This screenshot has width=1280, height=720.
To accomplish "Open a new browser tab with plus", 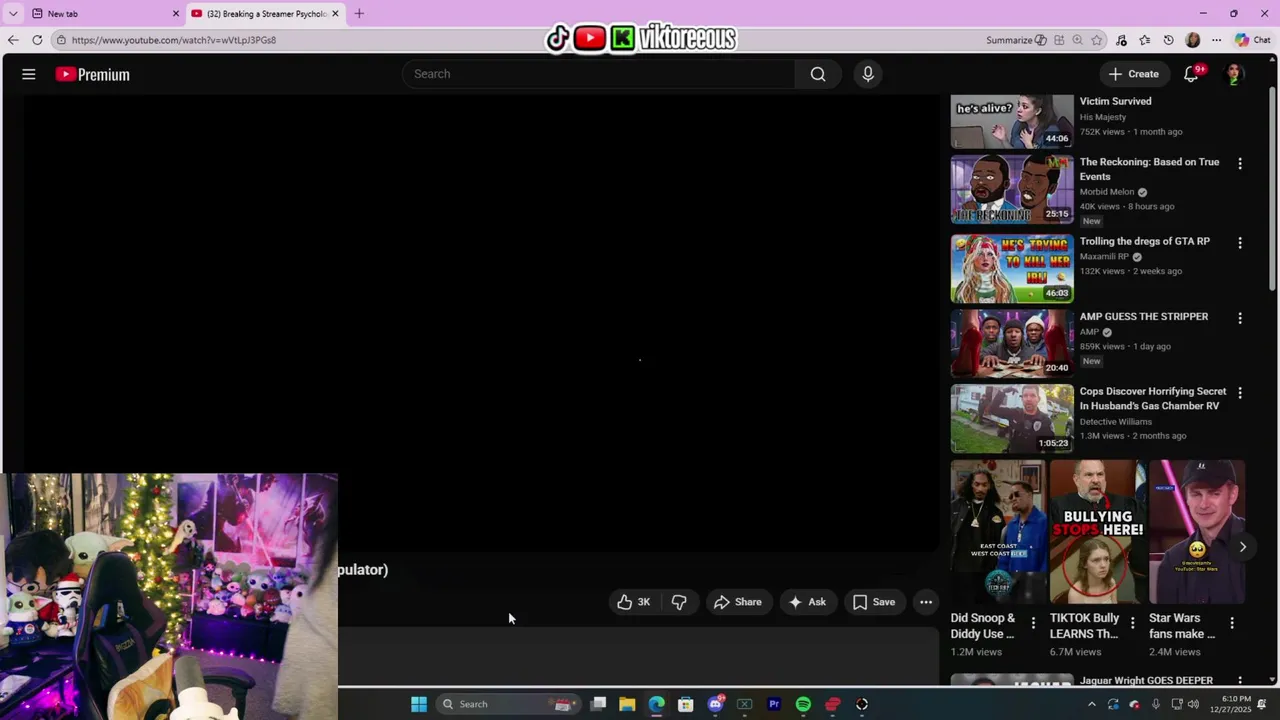I will point(359,13).
